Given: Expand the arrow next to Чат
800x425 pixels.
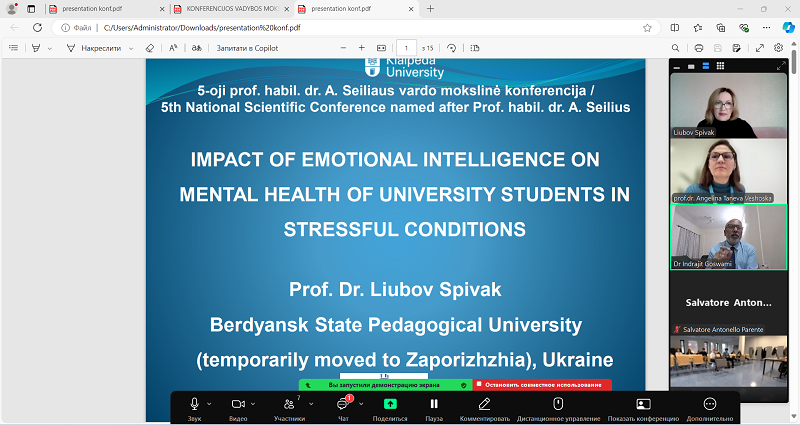Looking at the screenshot, I should click(x=361, y=404).
